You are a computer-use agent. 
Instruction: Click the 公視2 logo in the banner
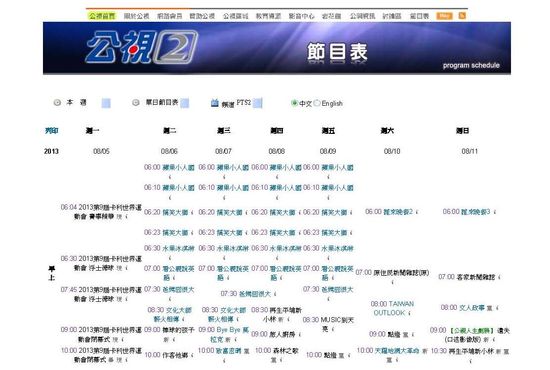[x=142, y=47]
